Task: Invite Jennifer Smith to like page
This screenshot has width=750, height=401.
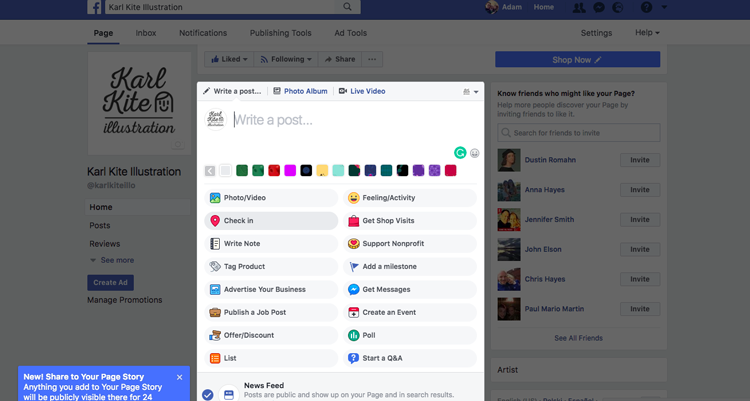Action: click(640, 220)
